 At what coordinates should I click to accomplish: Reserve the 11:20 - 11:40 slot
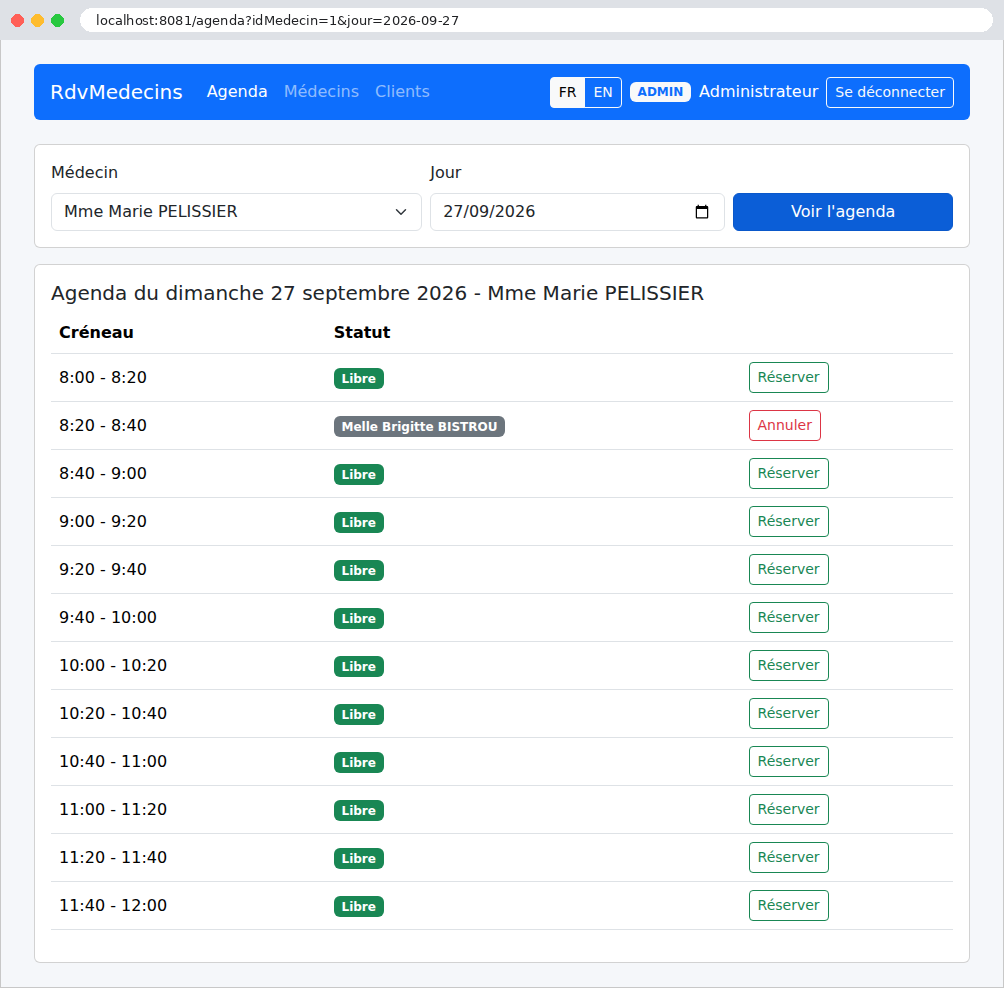click(x=789, y=858)
